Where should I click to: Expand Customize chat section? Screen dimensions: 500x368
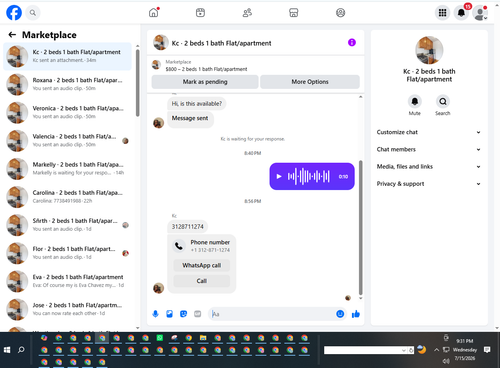pos(429,132)
